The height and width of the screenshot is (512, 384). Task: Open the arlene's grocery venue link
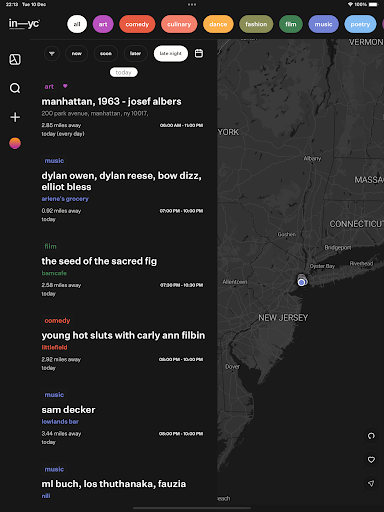[65, 199]
